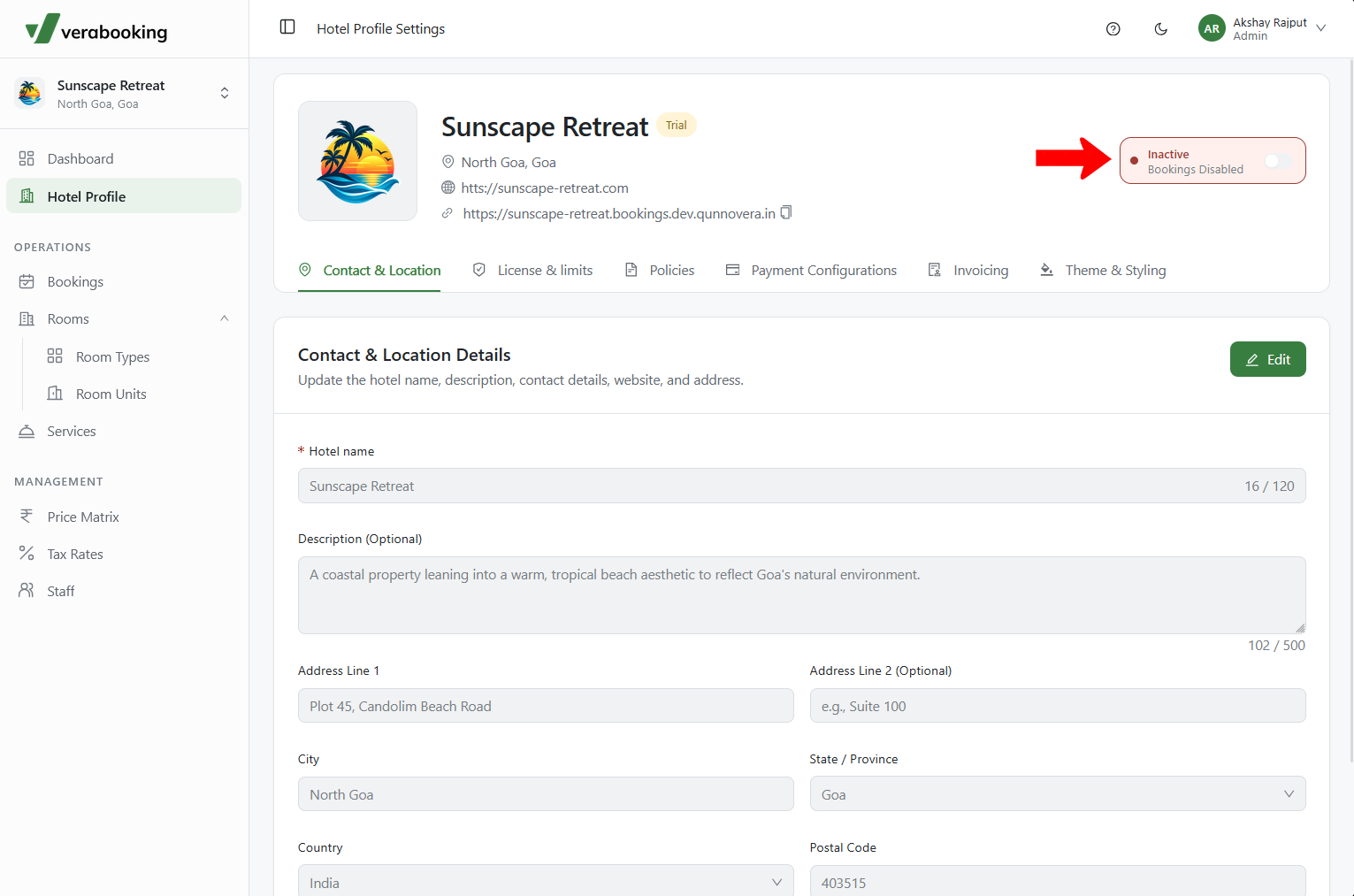
Task: Click the Edit button
Action: pos(1267,359)
